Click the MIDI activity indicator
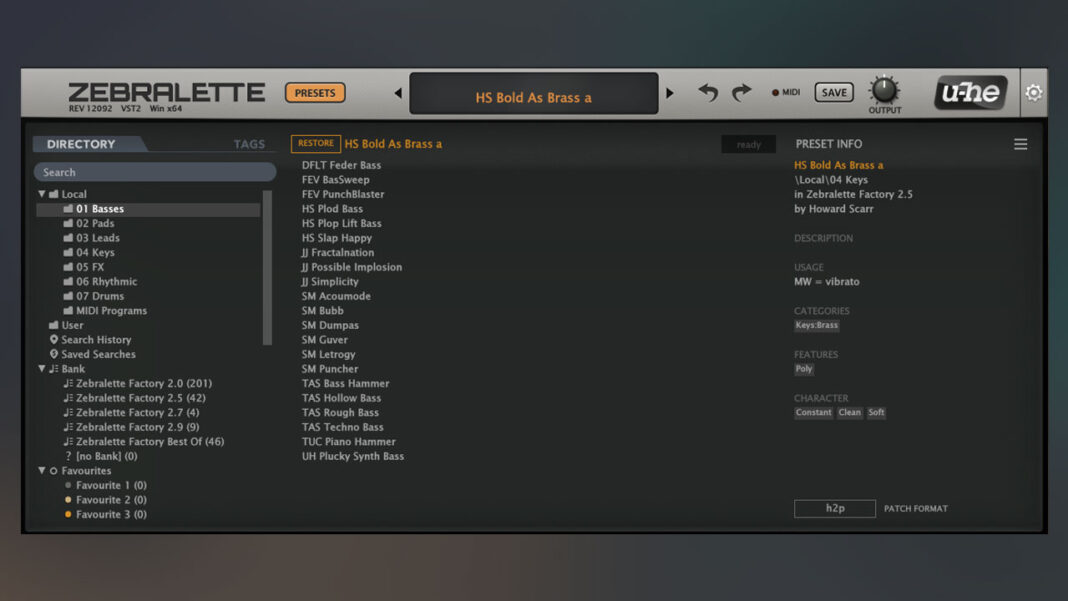Viewport: 1068px width, 601px height. coord(773,92)
